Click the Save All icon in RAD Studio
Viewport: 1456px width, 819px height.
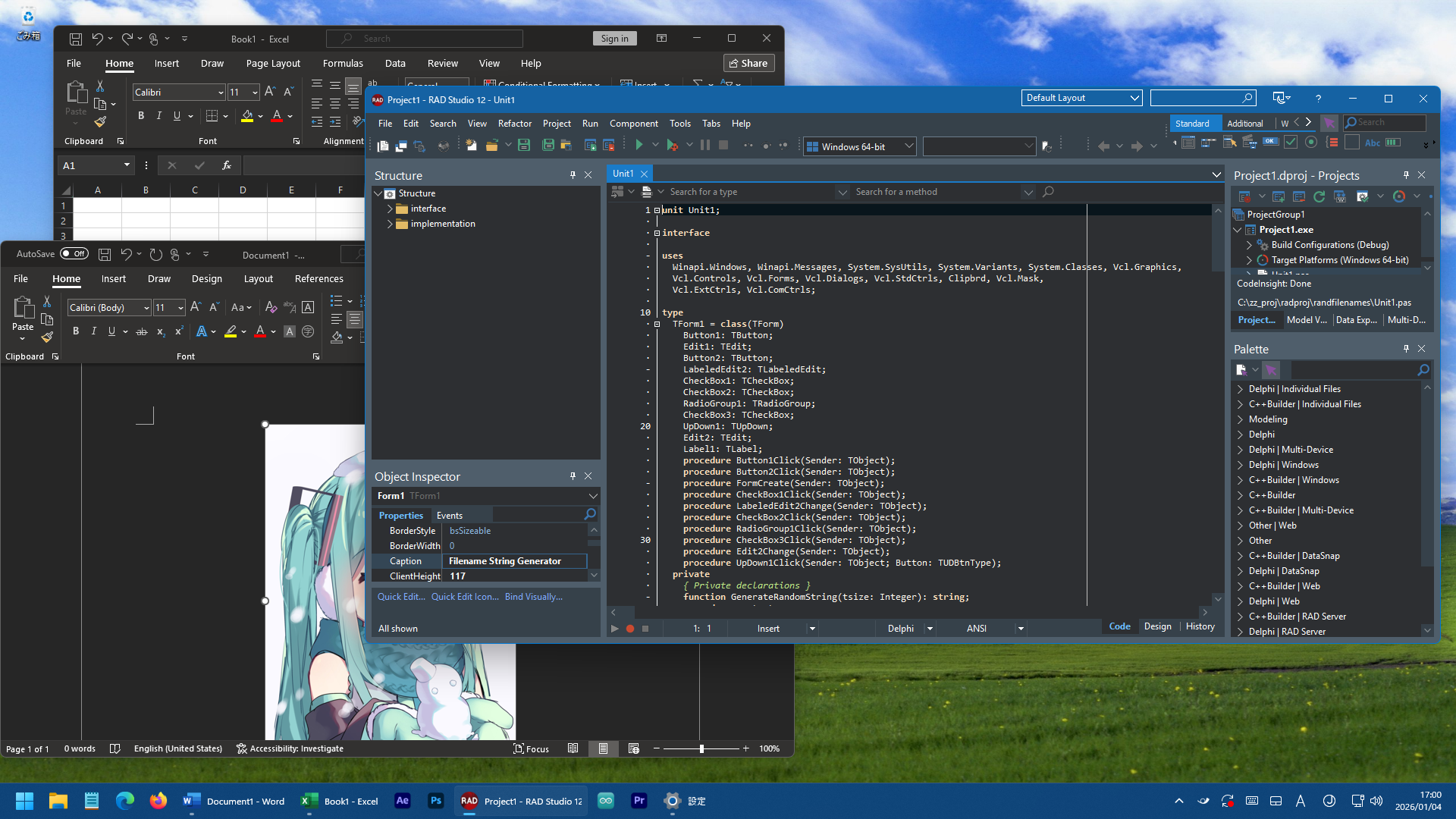point(548,146)
